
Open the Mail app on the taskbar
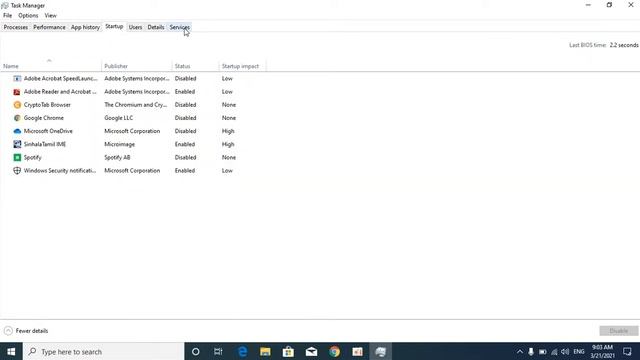coord(311,351)
